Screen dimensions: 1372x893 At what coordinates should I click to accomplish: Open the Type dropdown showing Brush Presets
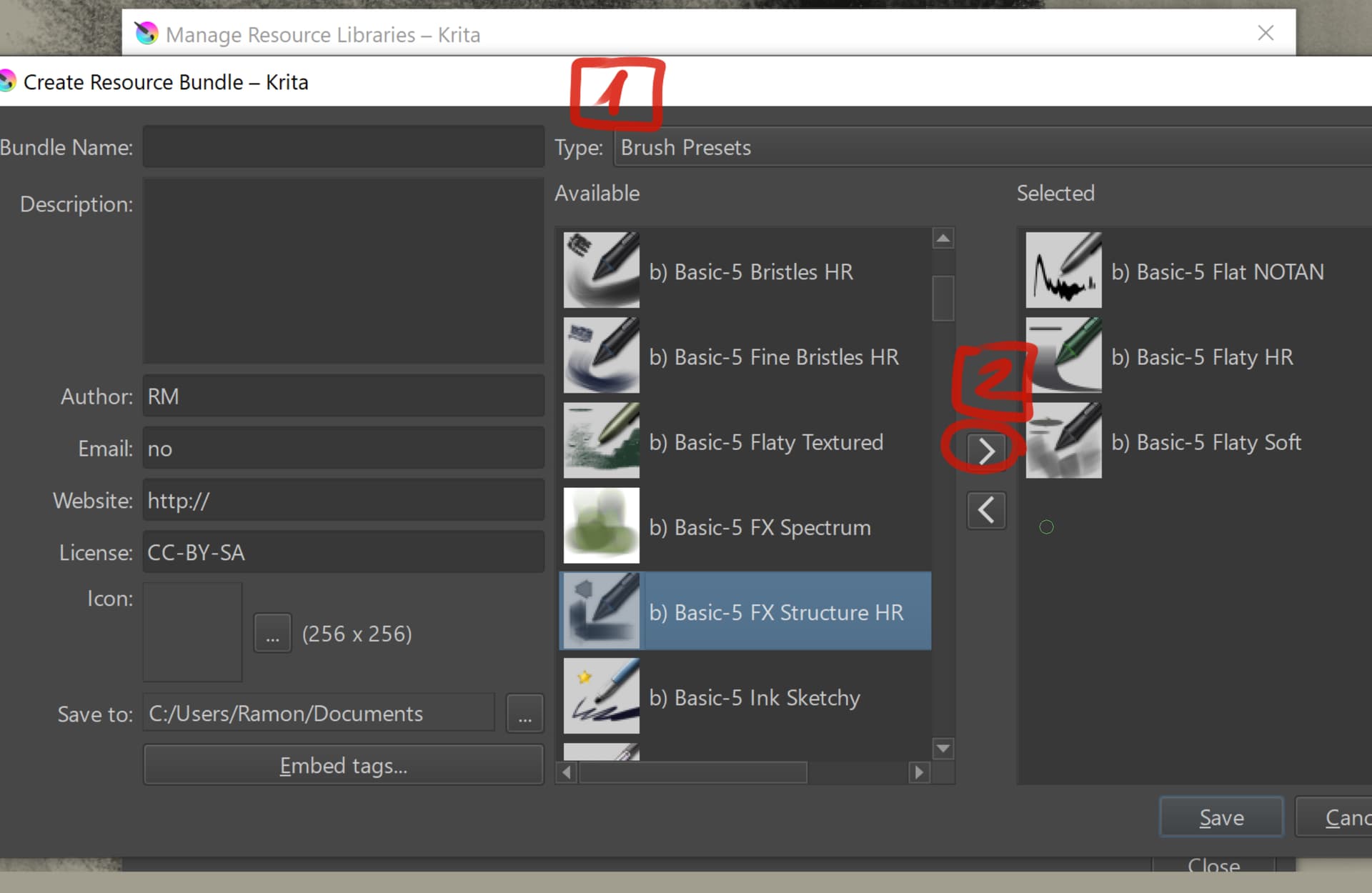(992, 147)
